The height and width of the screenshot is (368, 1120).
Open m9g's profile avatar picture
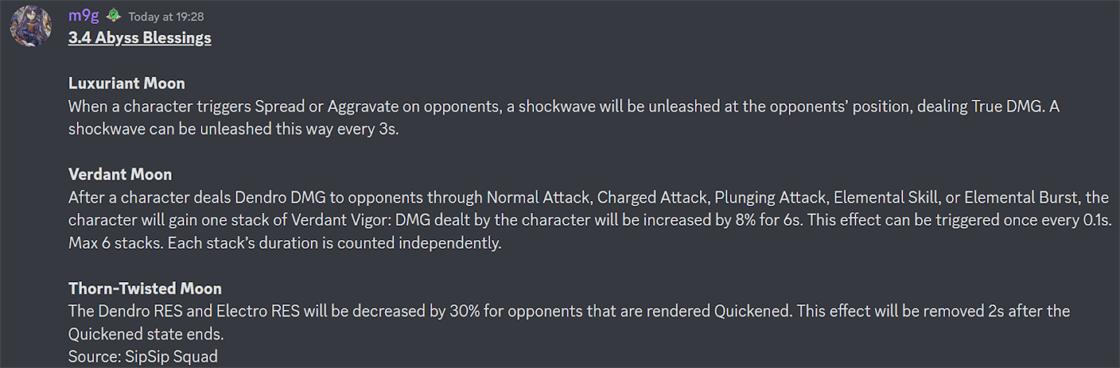coord(30,25)
